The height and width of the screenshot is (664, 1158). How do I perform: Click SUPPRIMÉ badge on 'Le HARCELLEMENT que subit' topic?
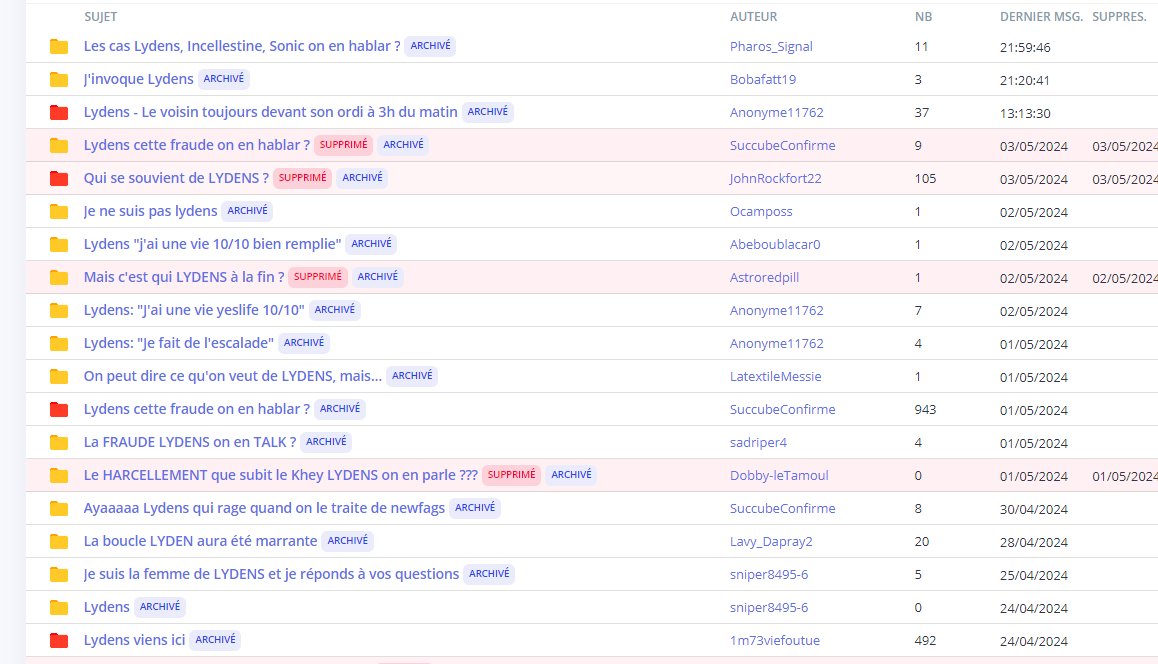[511, 475]
